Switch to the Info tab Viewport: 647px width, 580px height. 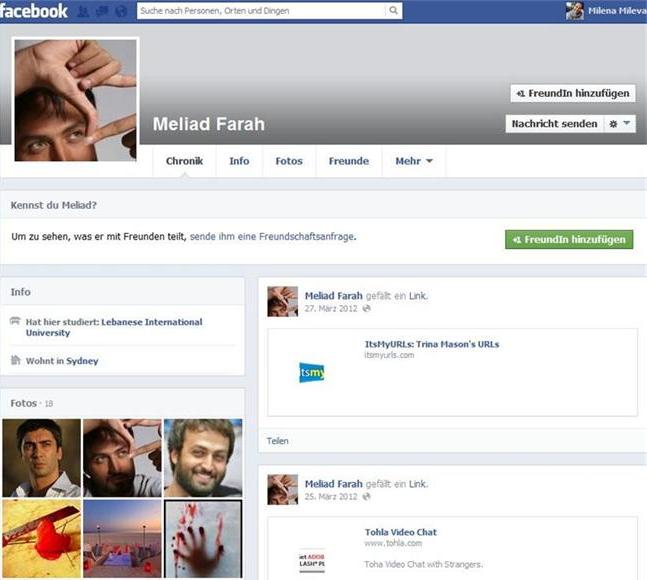coord(239,161)
